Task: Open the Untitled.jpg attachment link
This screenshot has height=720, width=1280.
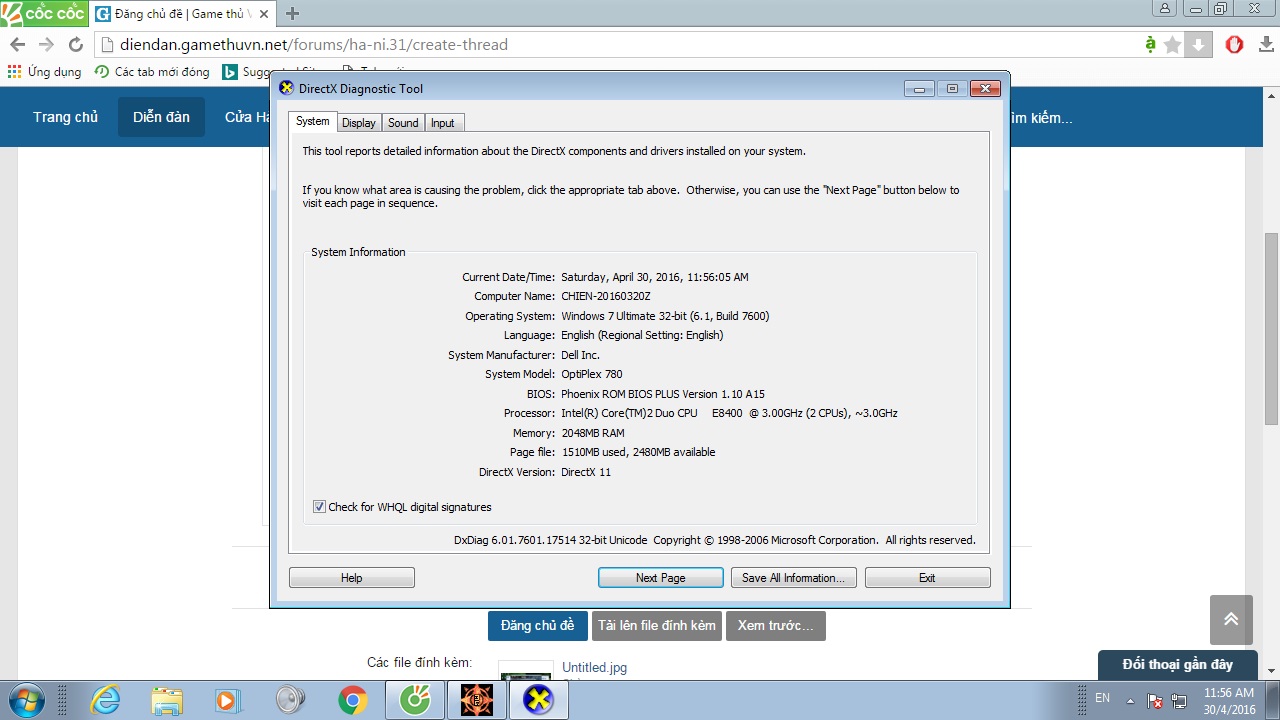Action: pyautogui.click(x=594, y=667)
